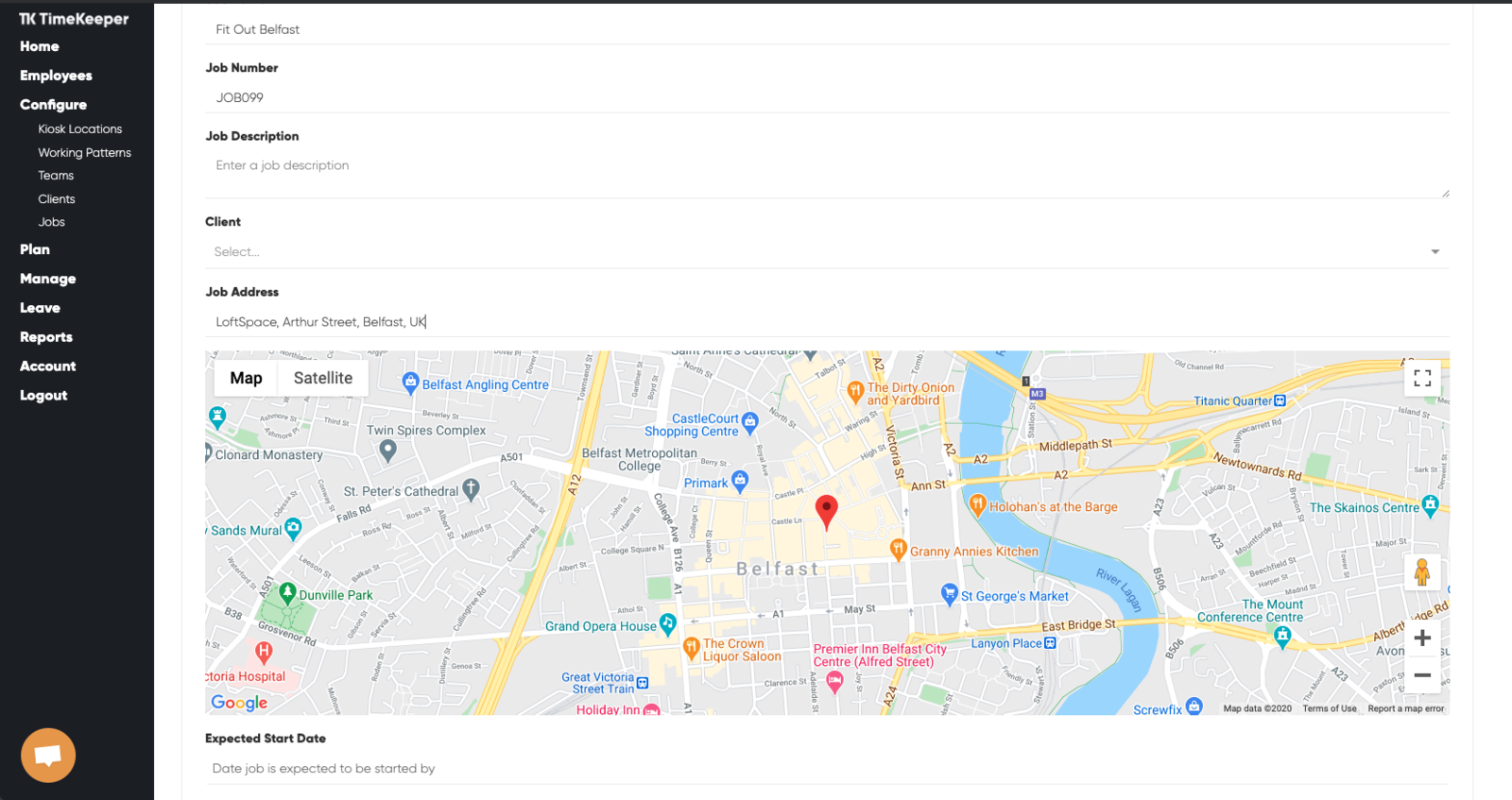
Task: Open the Leave section
Action: 40,308
